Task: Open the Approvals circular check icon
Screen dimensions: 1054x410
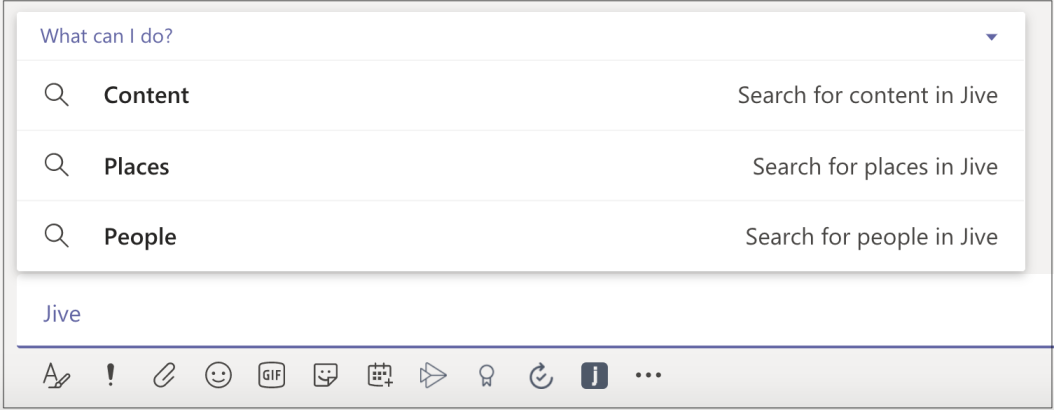Action: (540, 376)
